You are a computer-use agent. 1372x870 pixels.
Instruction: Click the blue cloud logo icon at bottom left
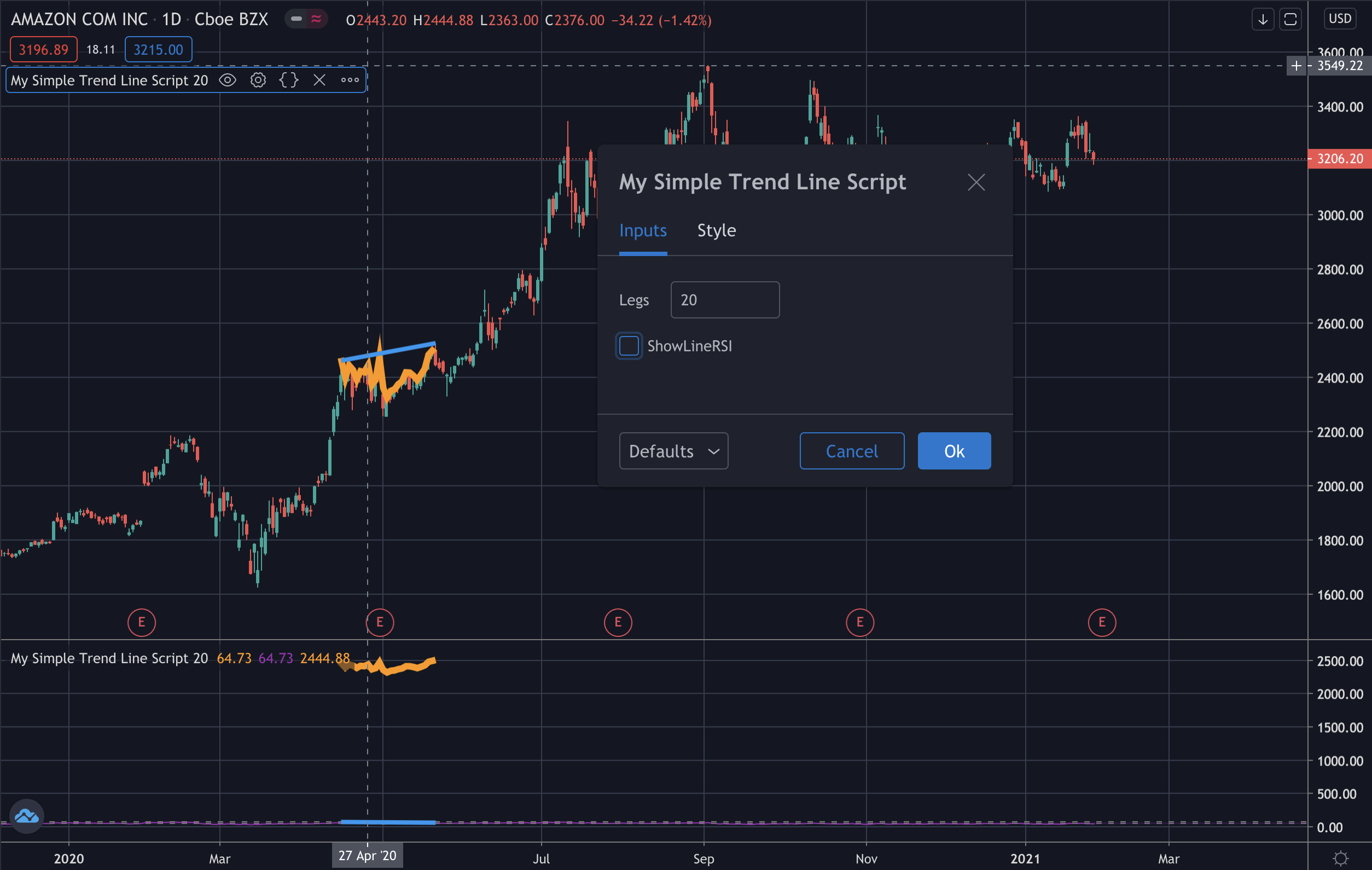tap(27, 816)
